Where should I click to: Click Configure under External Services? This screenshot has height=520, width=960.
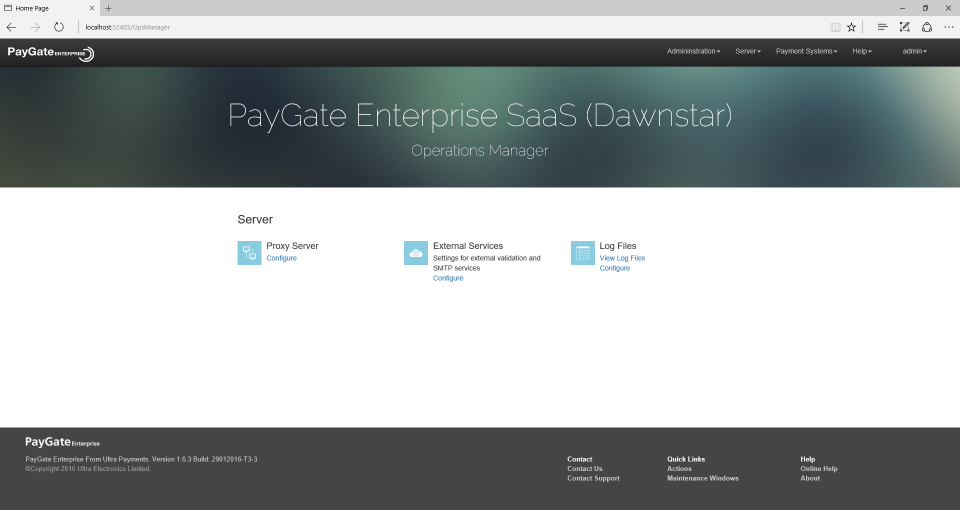(x=448, y=278)
